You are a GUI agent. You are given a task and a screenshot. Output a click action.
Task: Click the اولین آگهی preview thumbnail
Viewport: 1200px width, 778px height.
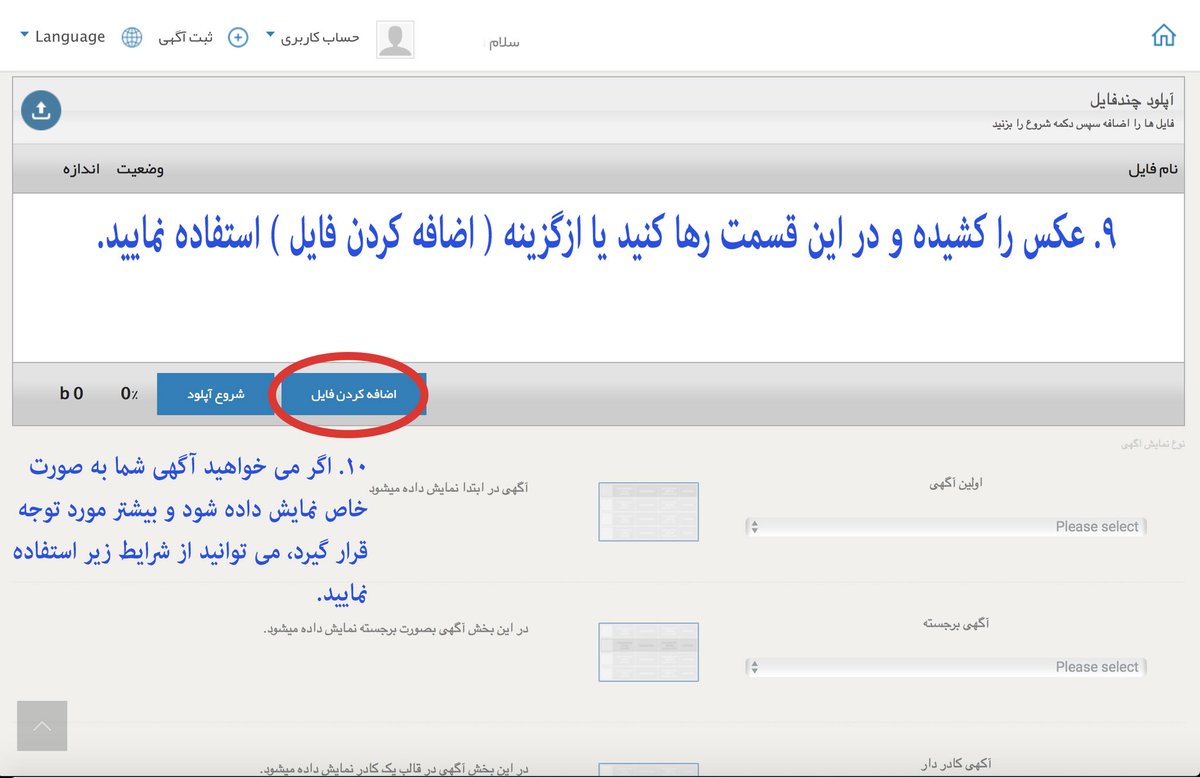tap(649, 512)
